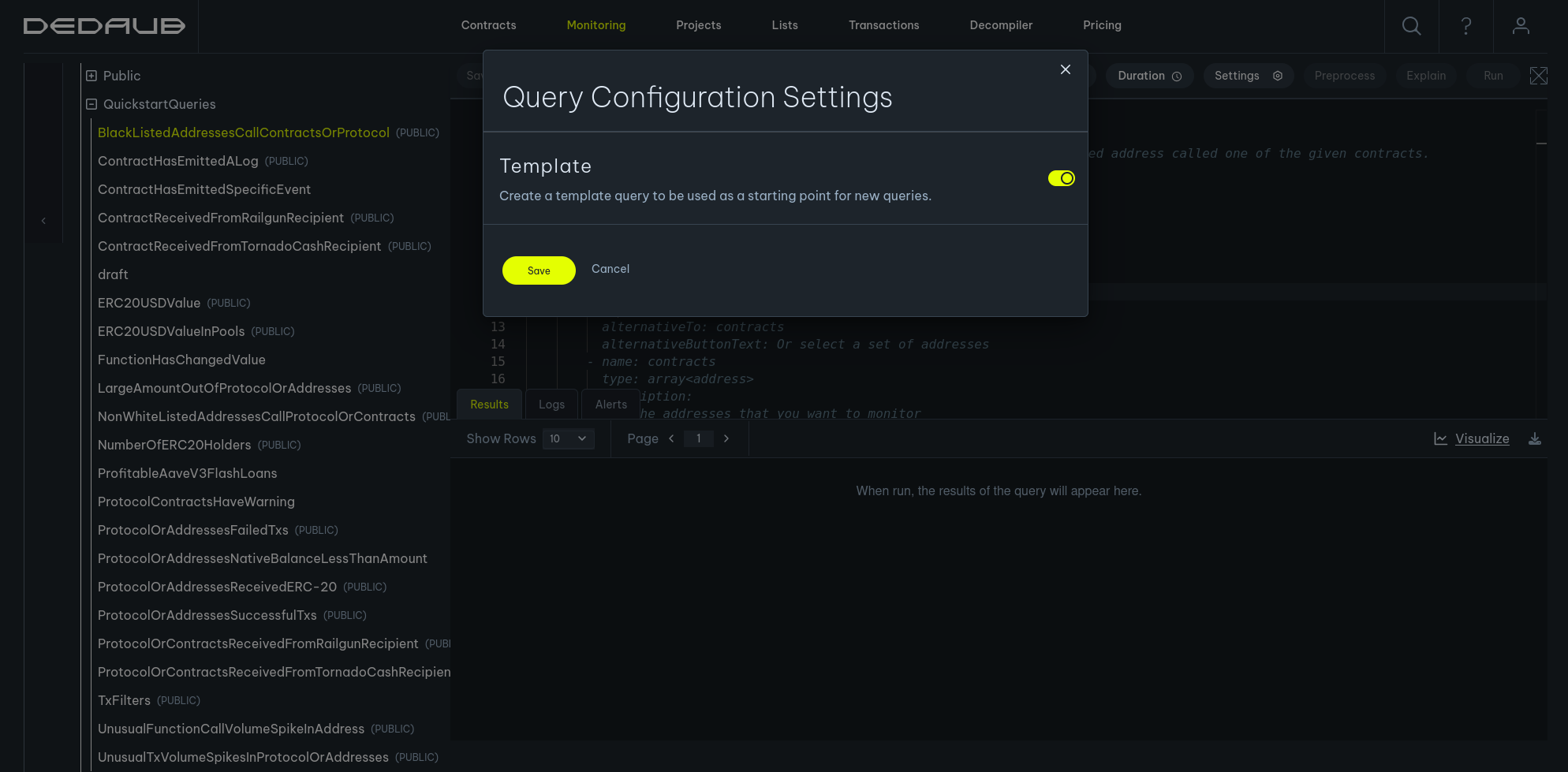The width and height of the screenshot is (1568, 772).
Task: Open the Transactions menu item
Action: (x=883, y=25)
